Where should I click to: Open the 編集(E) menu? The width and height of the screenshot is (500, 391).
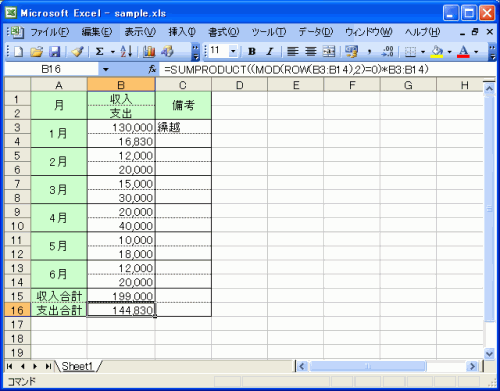point(97,32)
